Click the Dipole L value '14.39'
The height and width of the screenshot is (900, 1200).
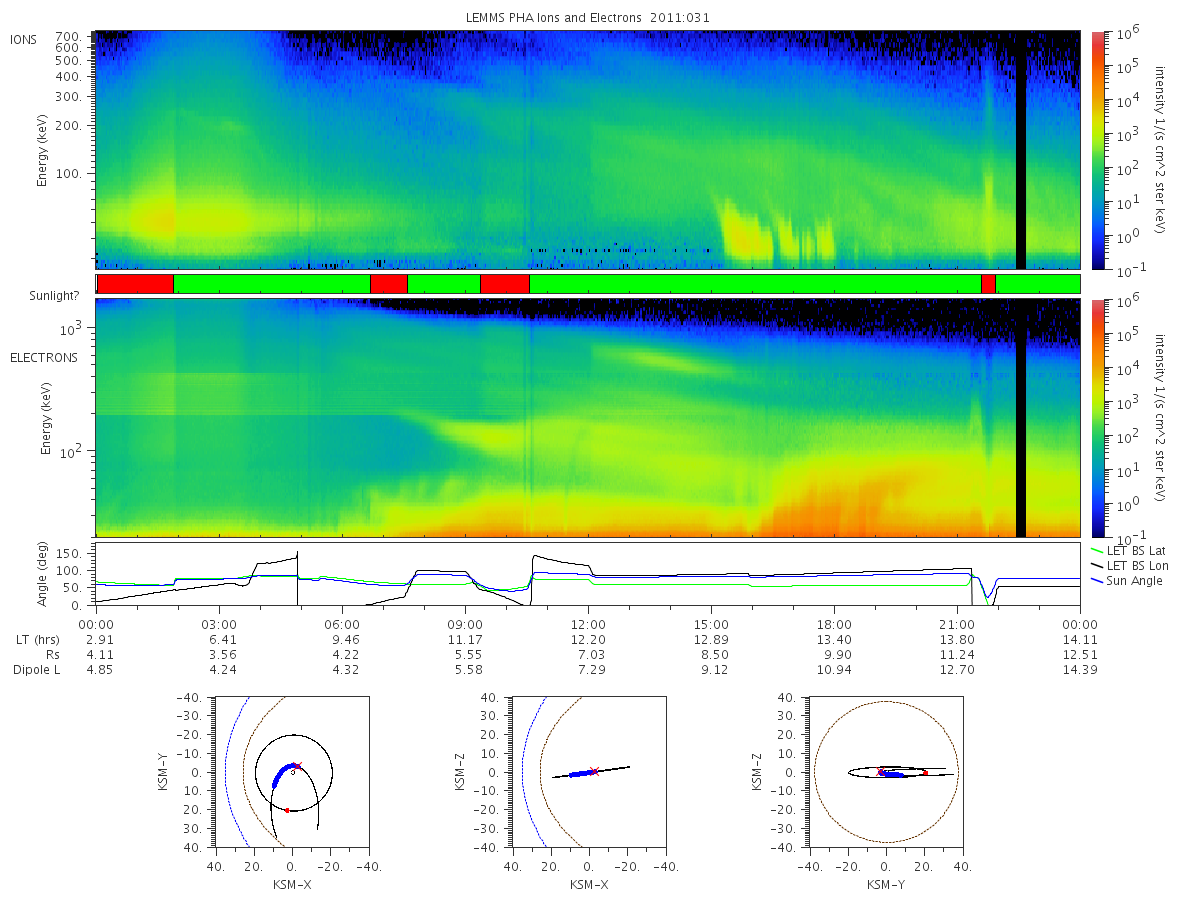1080,669
